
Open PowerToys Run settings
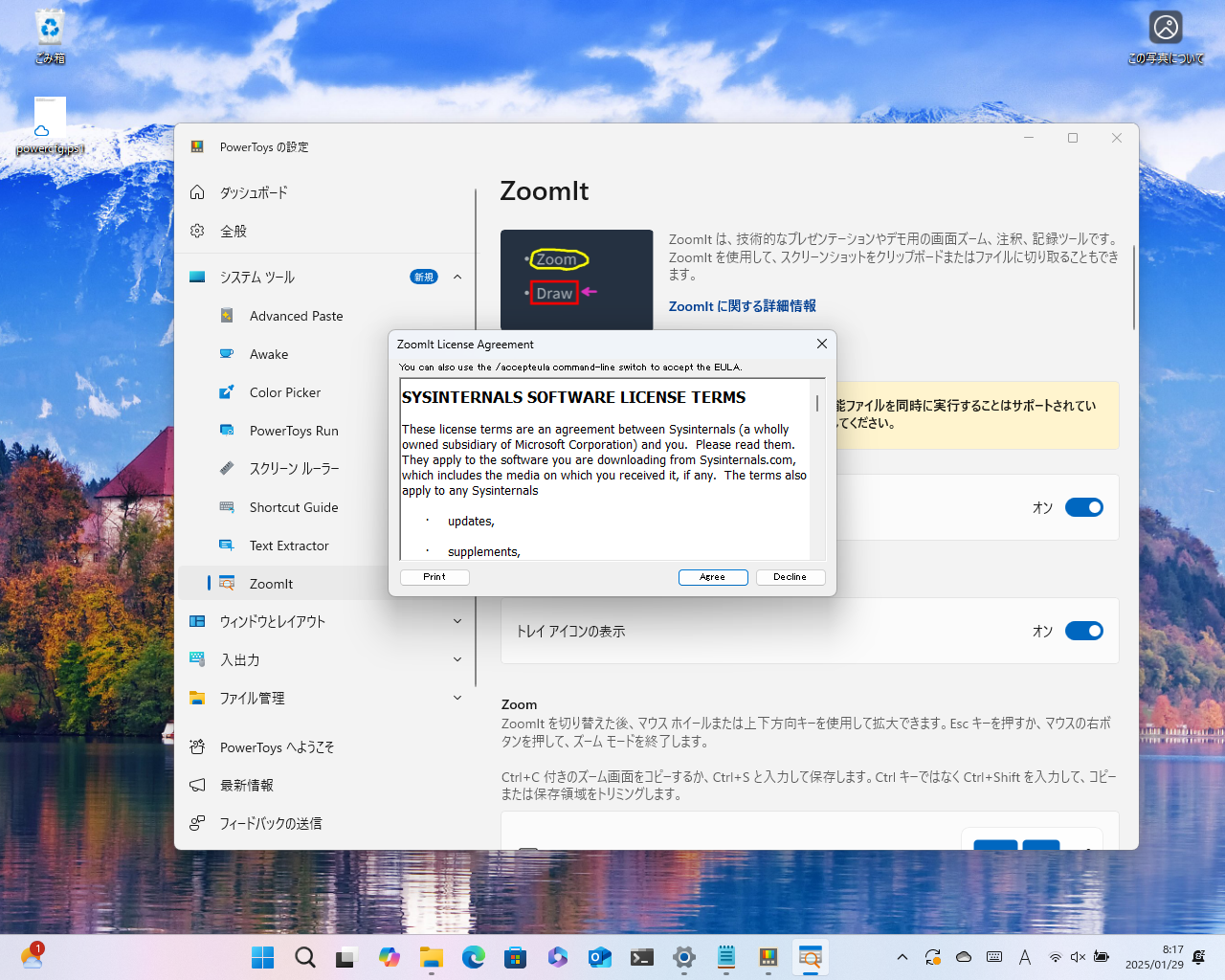click(x=293, y=430)
